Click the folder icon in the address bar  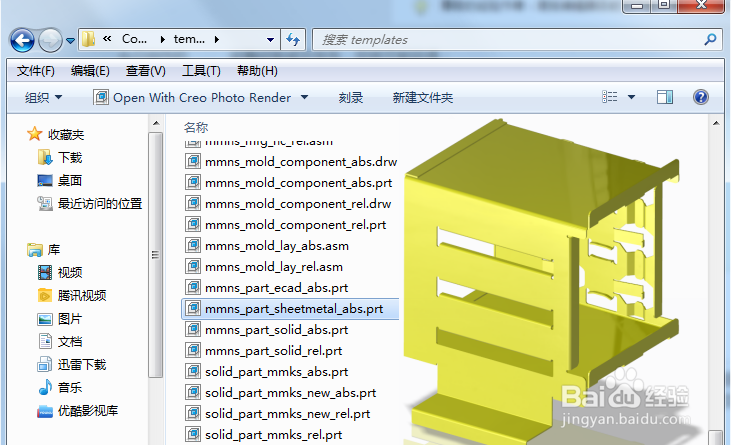point(89,39)
